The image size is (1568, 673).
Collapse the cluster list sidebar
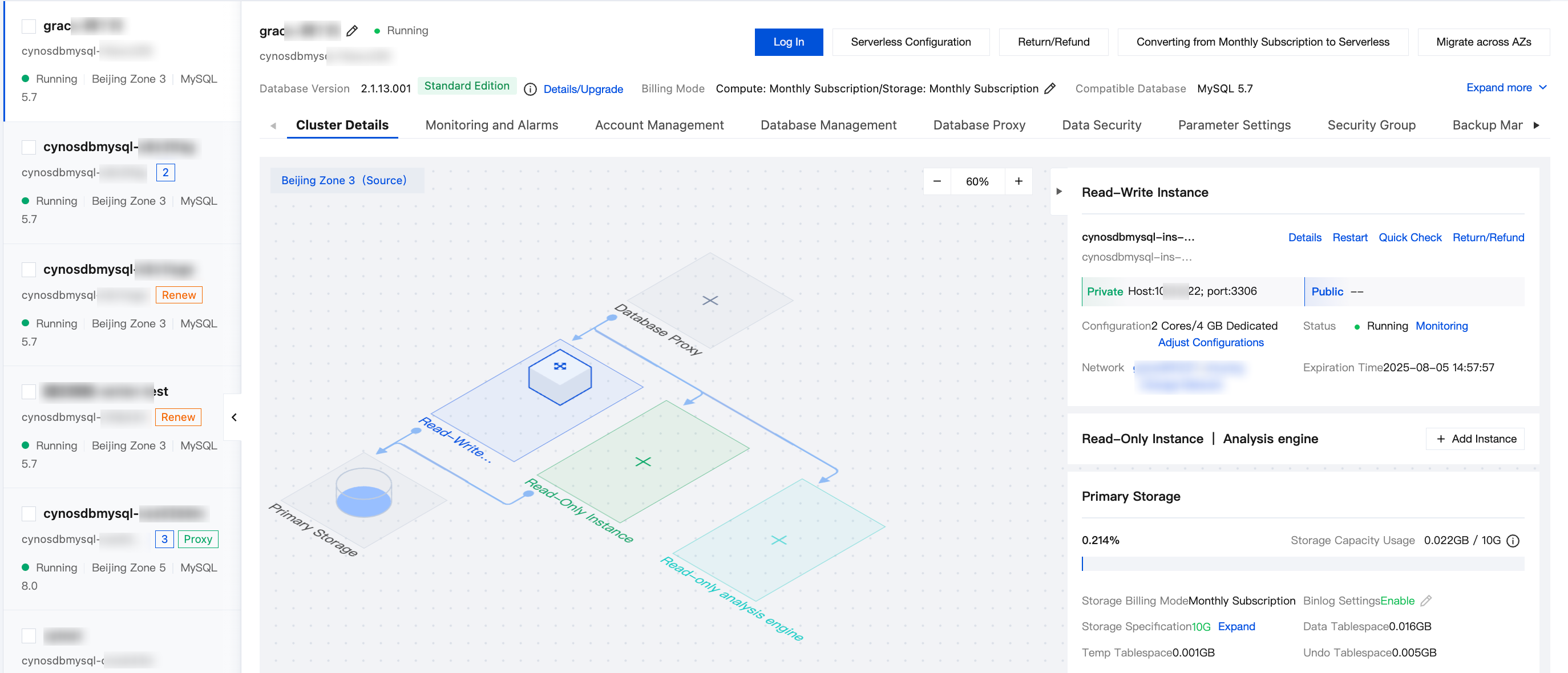tap(234, 417)
